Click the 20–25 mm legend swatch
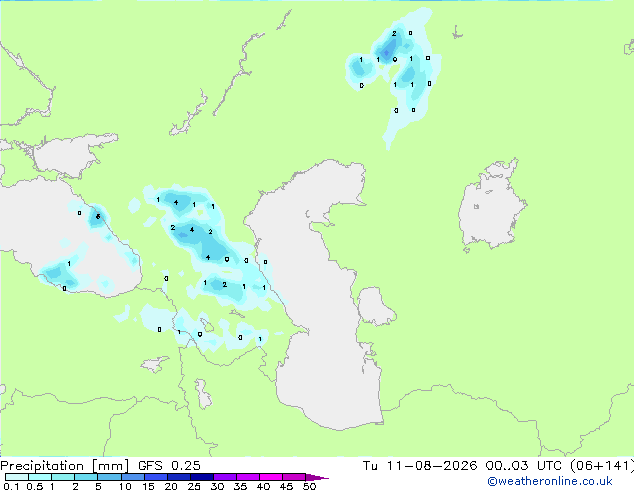 (179, 477)
